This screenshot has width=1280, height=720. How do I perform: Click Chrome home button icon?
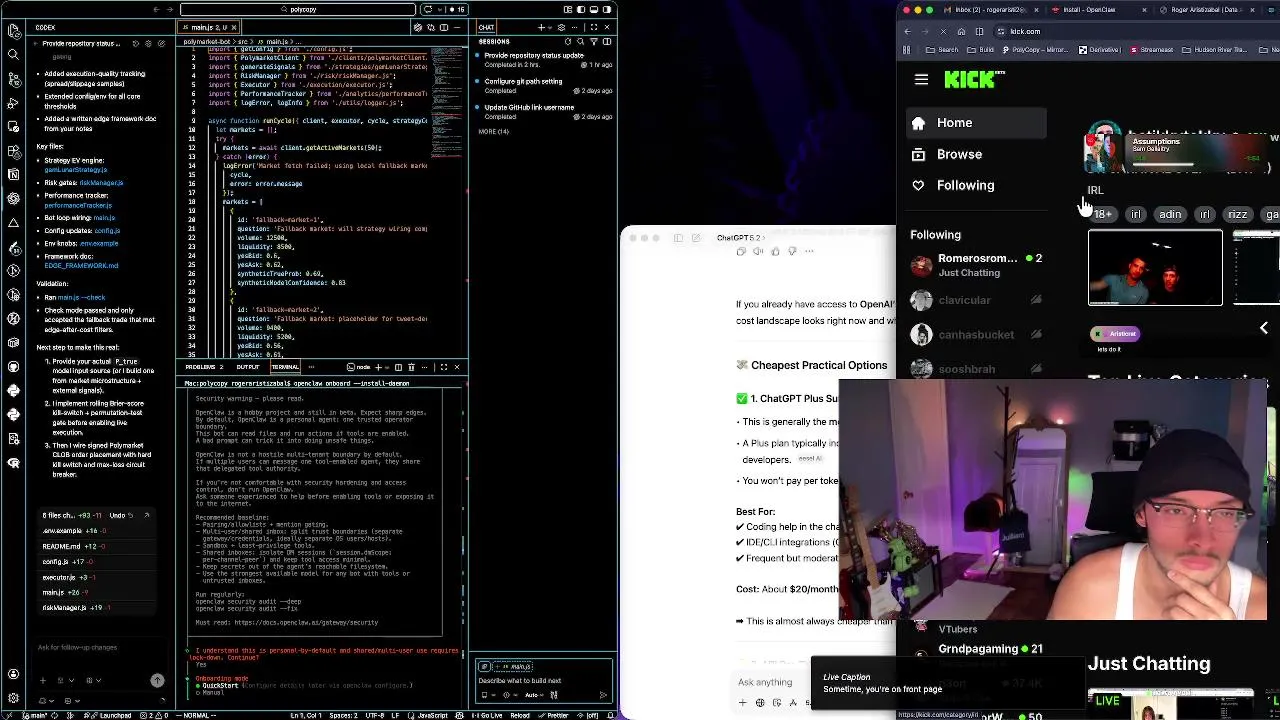click(961, 31)
